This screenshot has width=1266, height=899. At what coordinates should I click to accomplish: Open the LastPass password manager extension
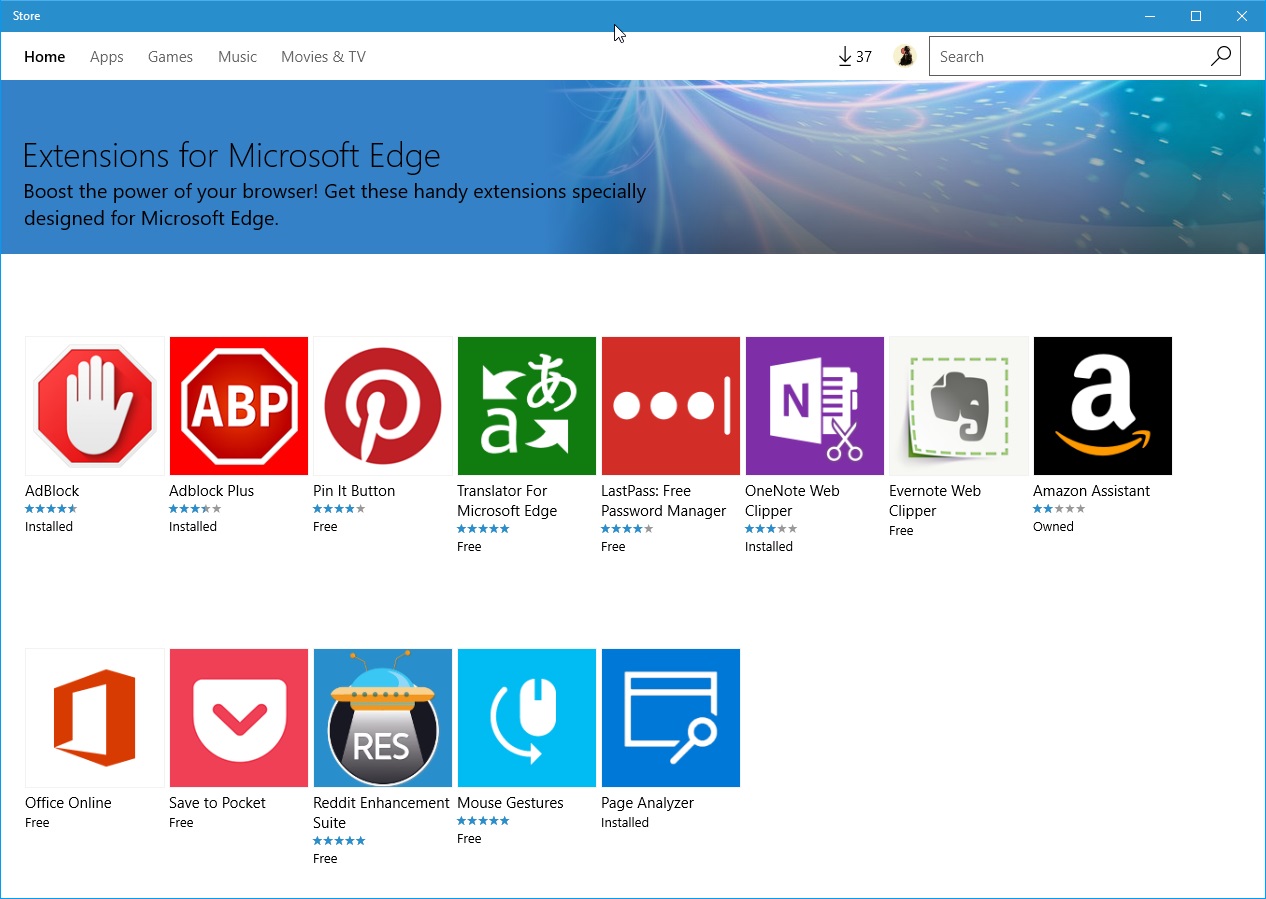pos(670,406)
